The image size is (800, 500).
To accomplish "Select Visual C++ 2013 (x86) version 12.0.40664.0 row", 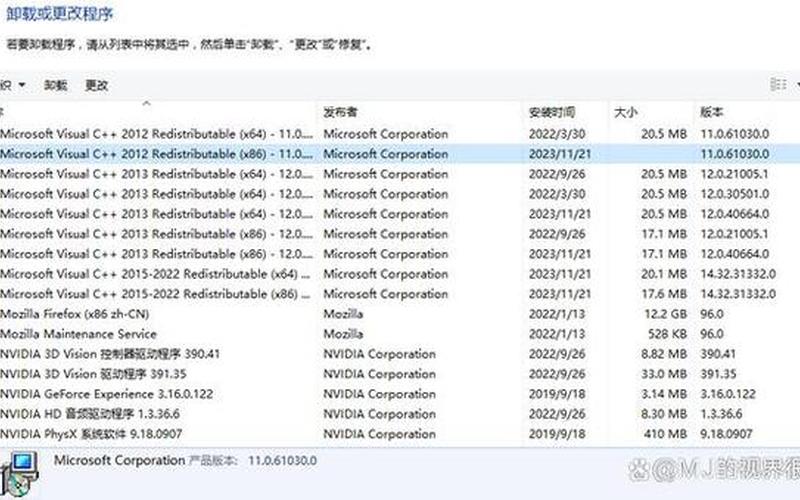I will coord(400,254).
